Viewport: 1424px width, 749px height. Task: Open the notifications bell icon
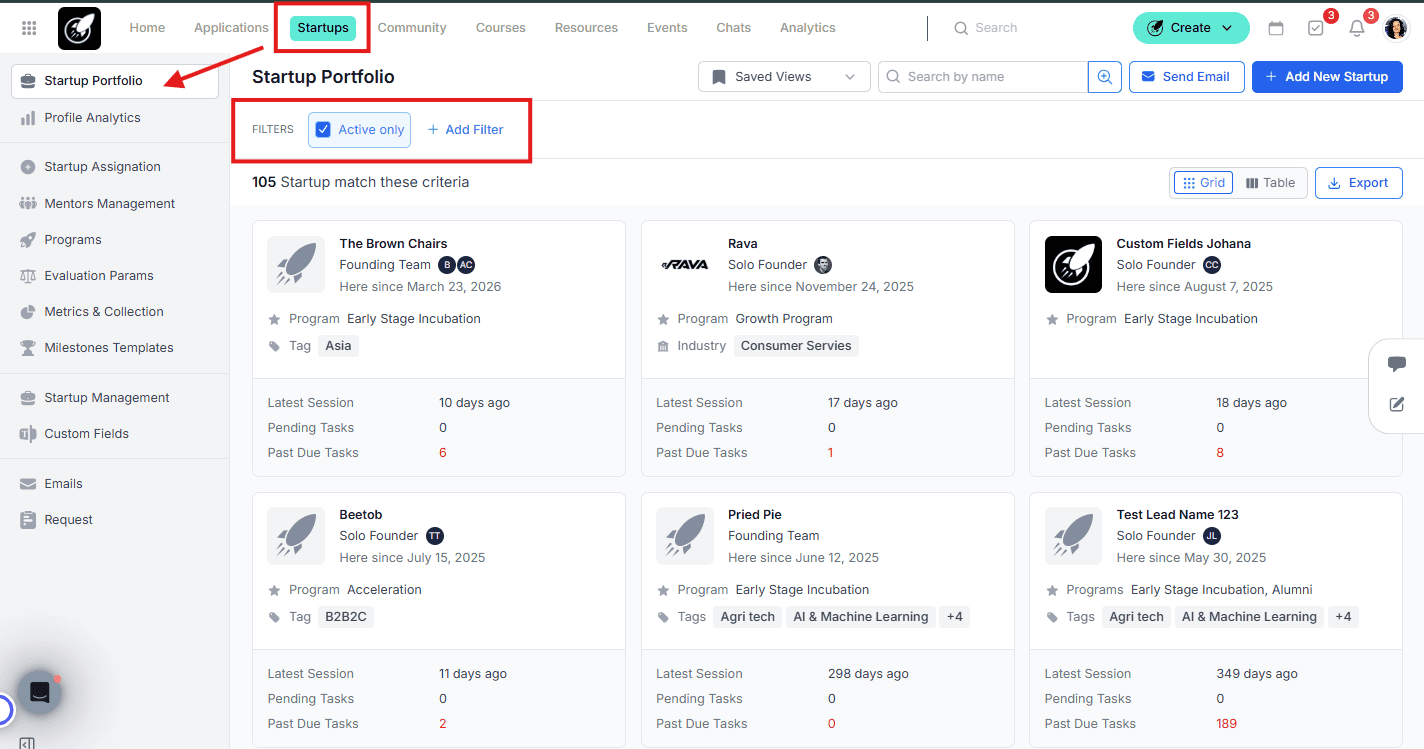pyautogui.click(x=1357, y=28)
